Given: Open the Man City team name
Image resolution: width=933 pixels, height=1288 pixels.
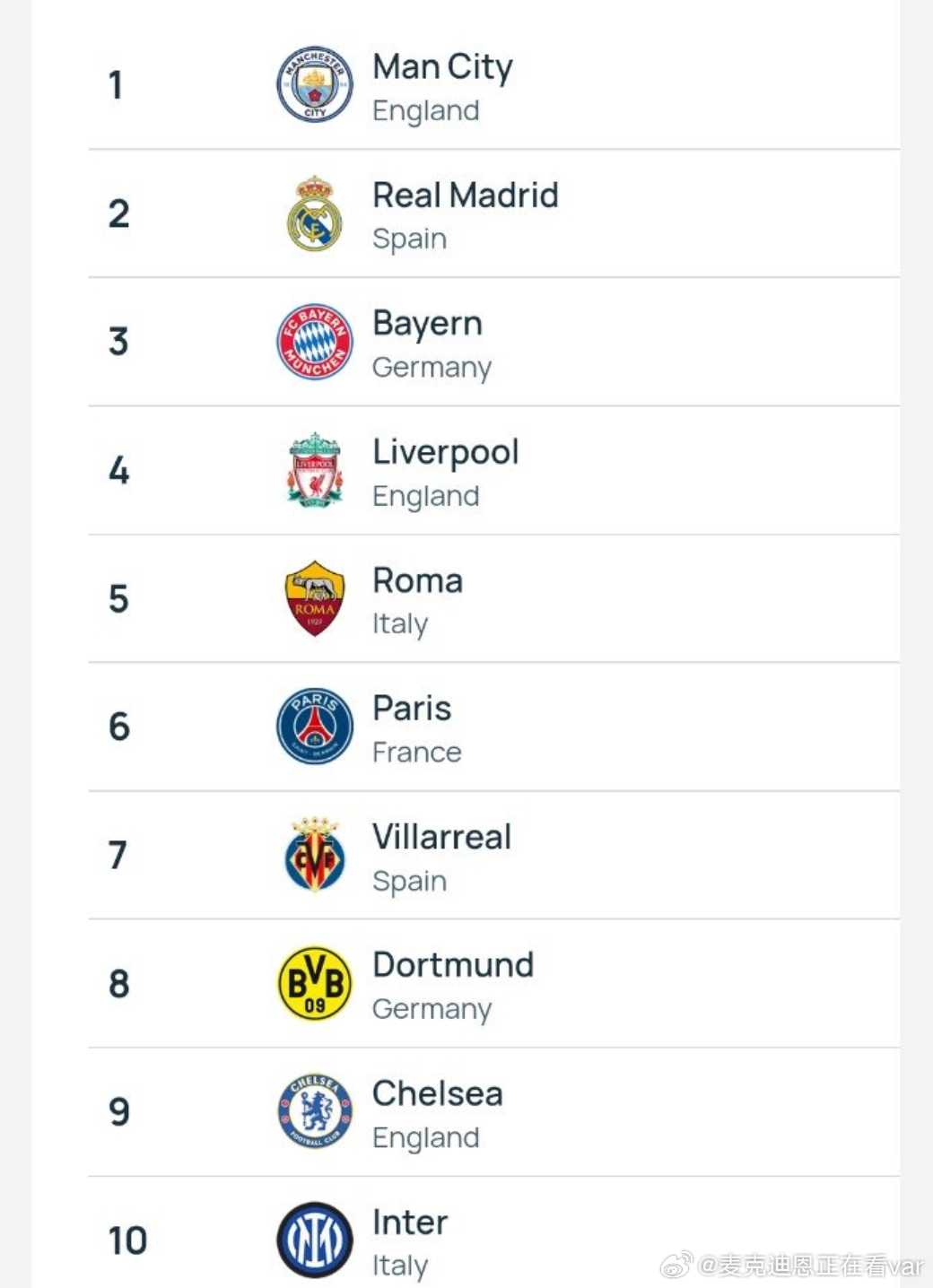Looking at the screenshot, I should click(442, 67).
